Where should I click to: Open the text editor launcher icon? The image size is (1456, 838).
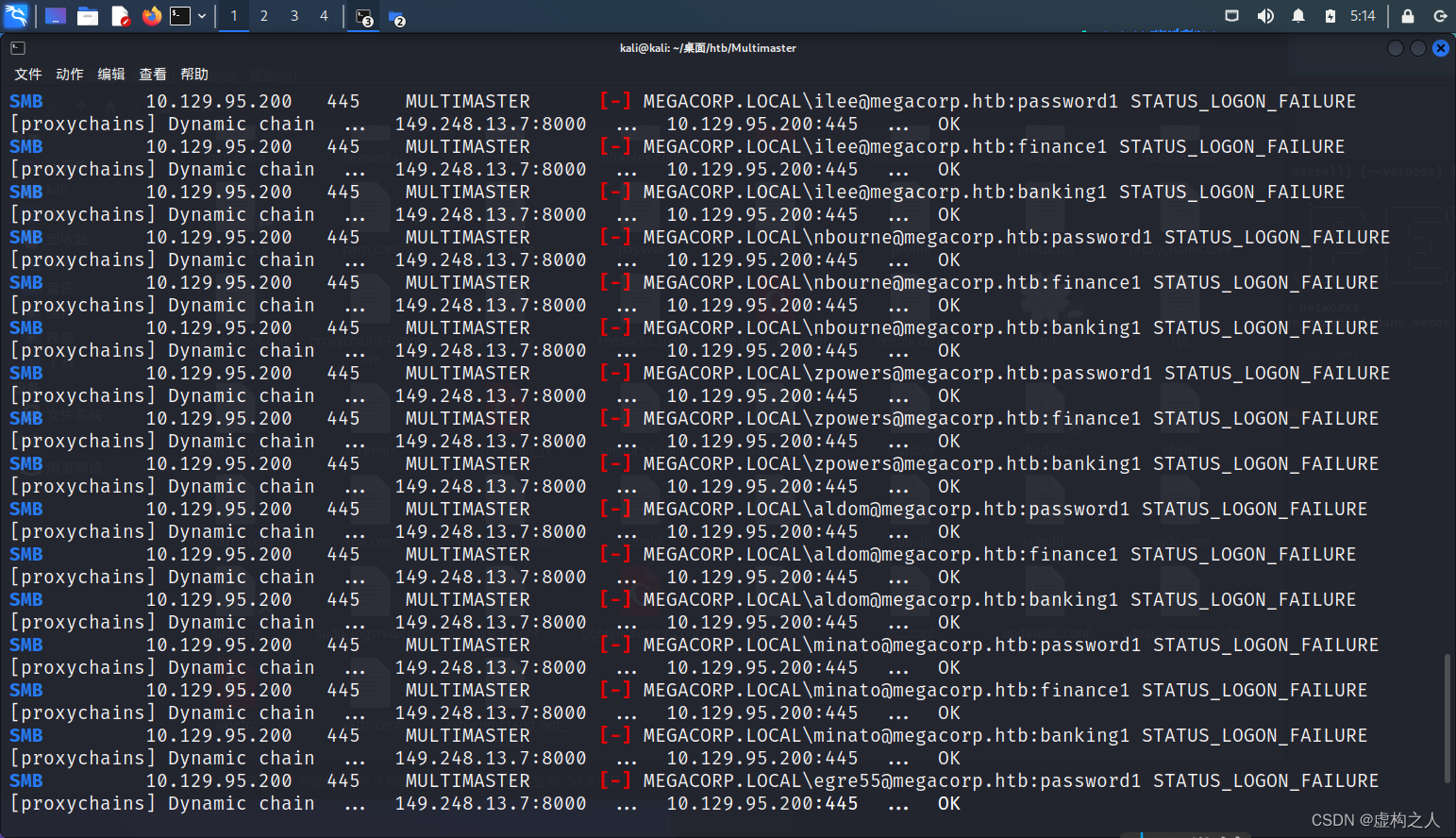[120, 16]
